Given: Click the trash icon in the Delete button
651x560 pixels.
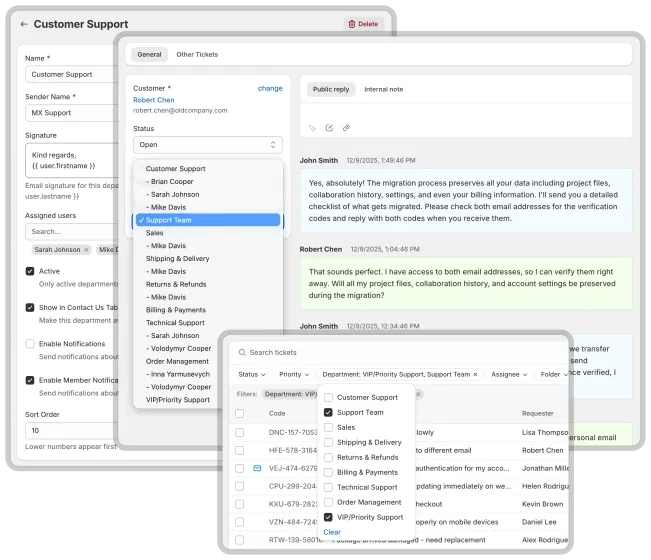Looking at the screenshot, I should click(x=352, y=24).
